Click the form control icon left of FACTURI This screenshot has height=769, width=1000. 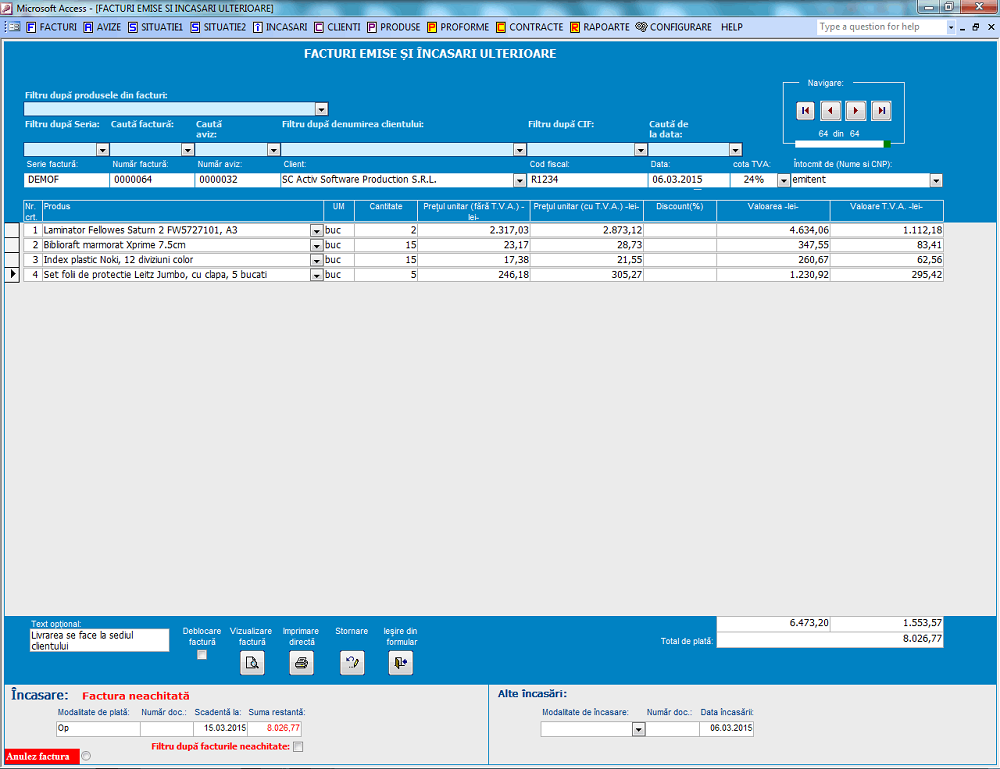(13, 27)
